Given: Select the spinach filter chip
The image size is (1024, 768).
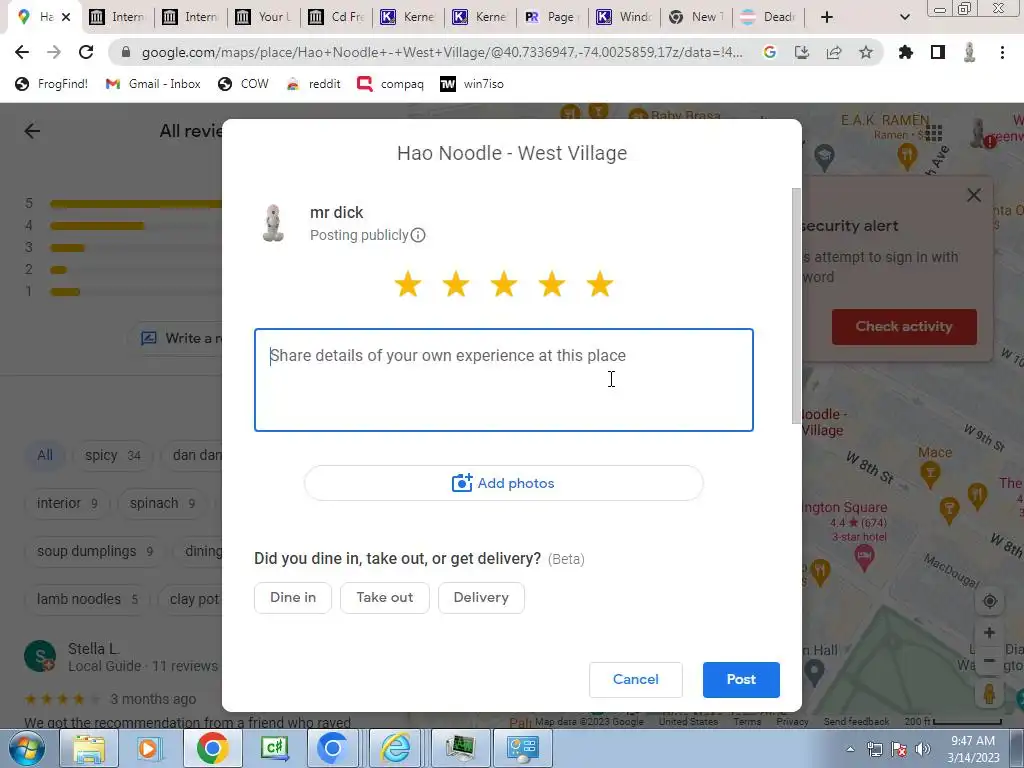Looking at the screenshot, I should coord(162,504).
